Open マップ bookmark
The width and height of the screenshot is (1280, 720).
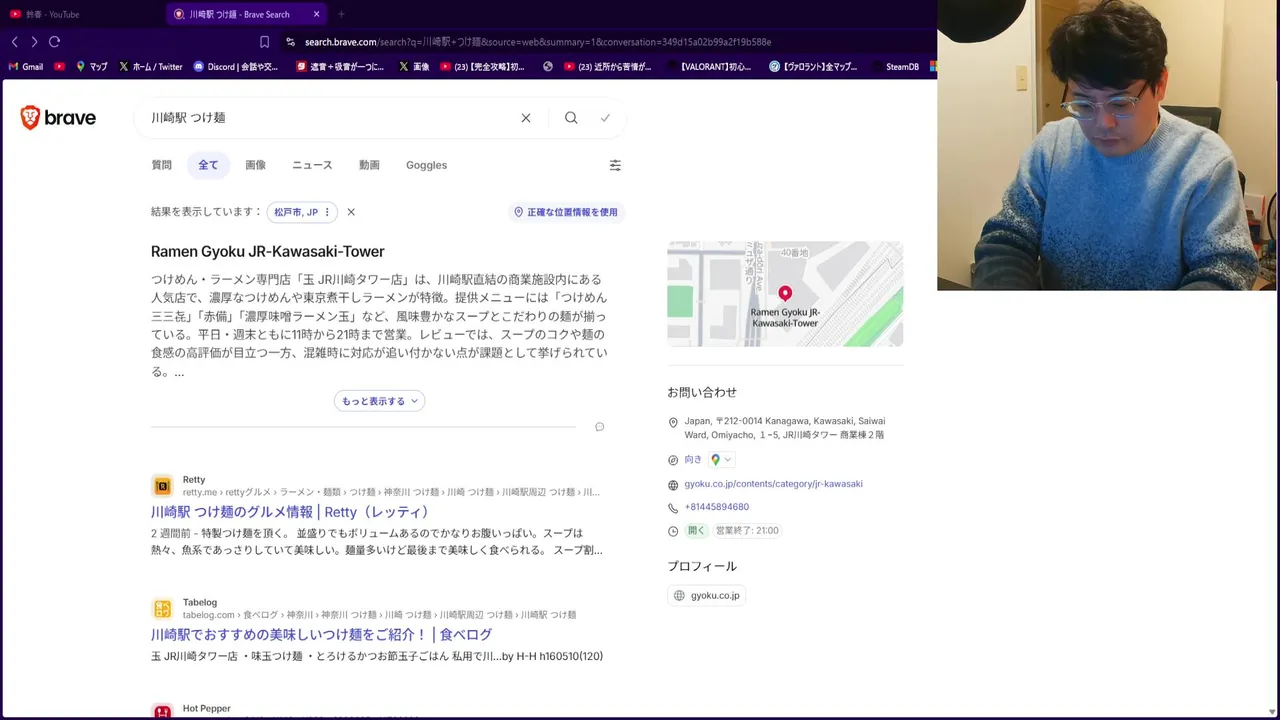pyautogui.click(x=92, y=67)
